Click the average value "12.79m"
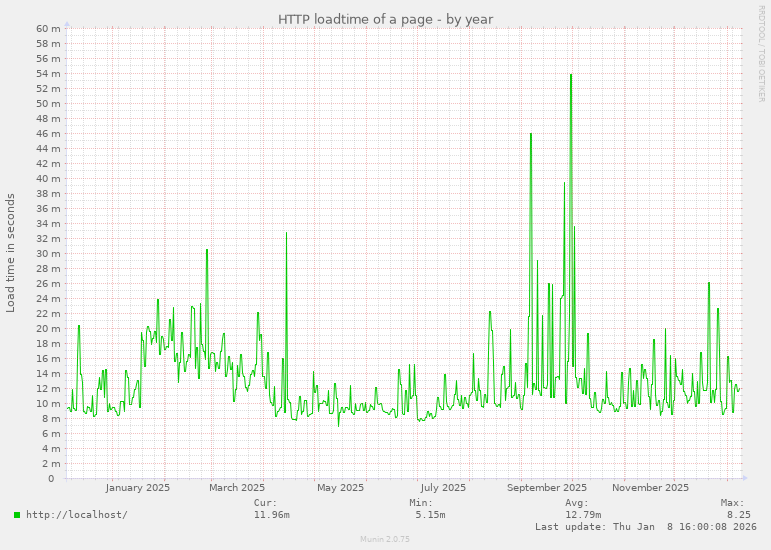Image resolution: width=771 pixels, height=550 pixels. (x=583, y=515)
